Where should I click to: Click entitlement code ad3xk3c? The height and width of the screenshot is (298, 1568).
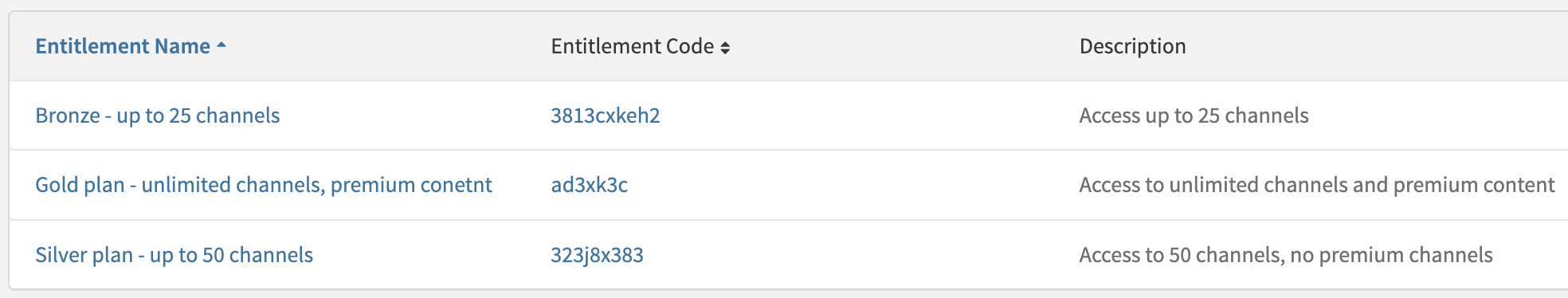(x=590, y=185)
